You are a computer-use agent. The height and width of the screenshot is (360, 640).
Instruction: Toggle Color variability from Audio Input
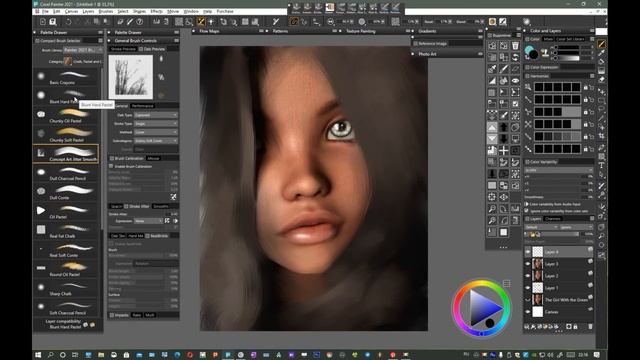(x=527, y=204)
